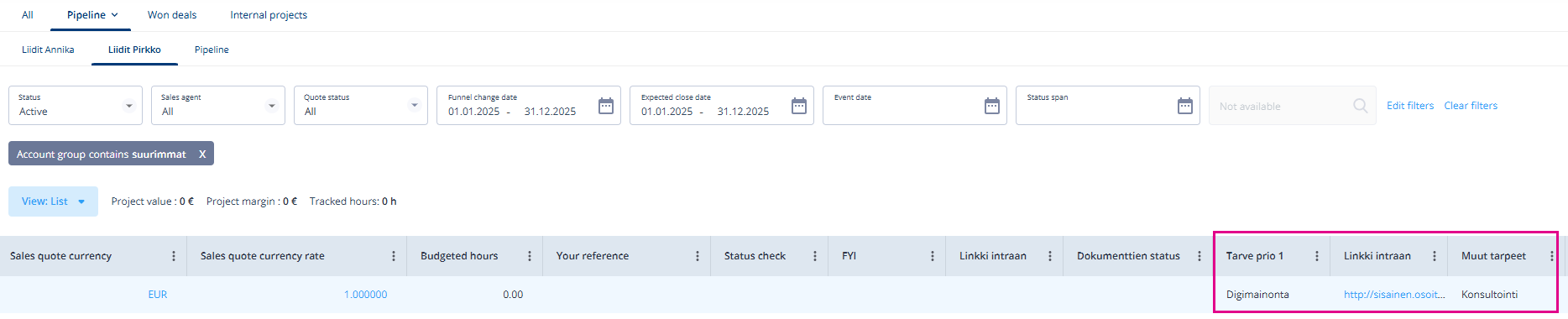This screenshot has width=1568, height=319.
Task: Click the Not available search field
Action: 1292,106
